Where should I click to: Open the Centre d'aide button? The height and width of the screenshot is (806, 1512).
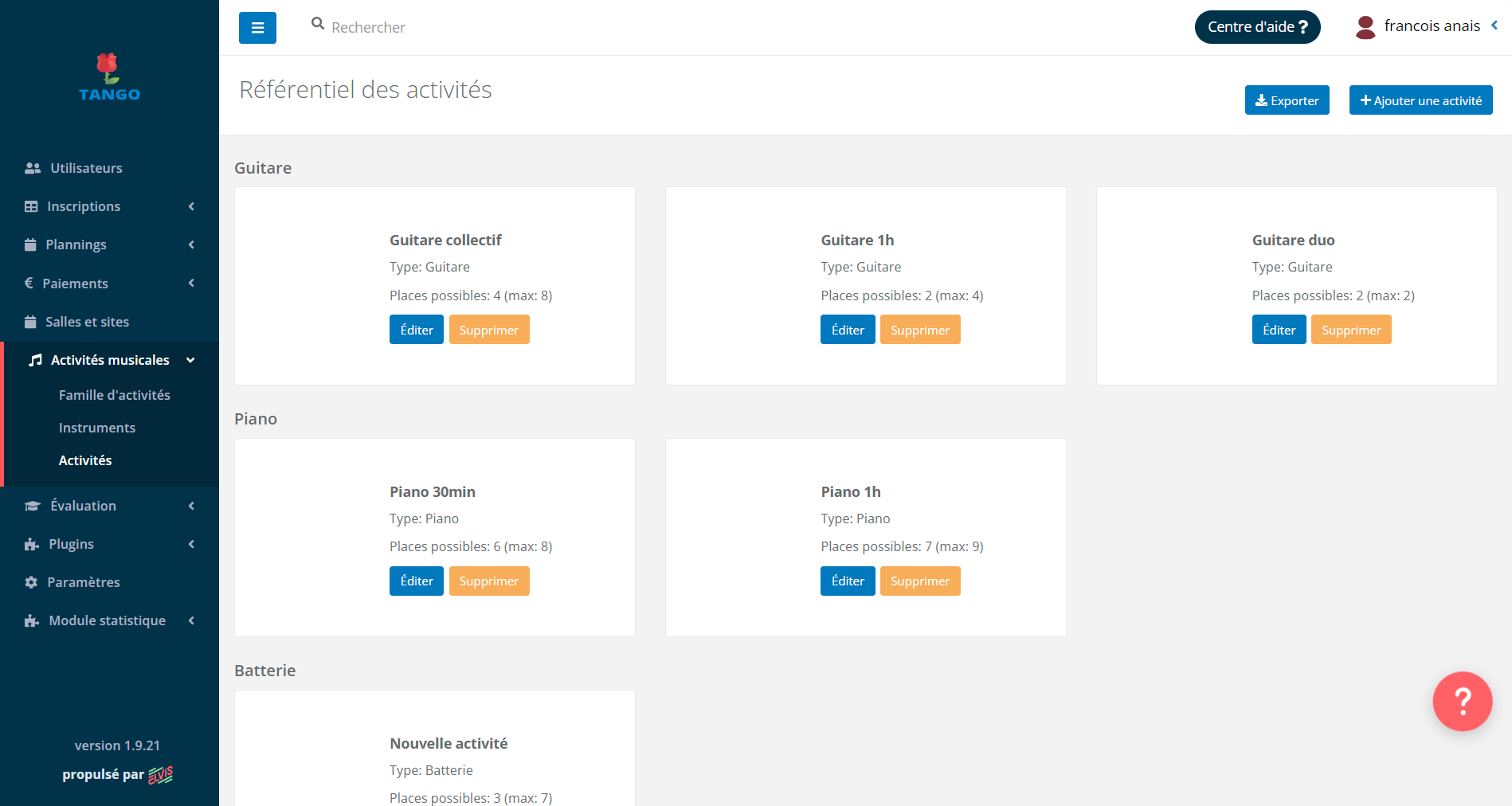coord(1258,27)
